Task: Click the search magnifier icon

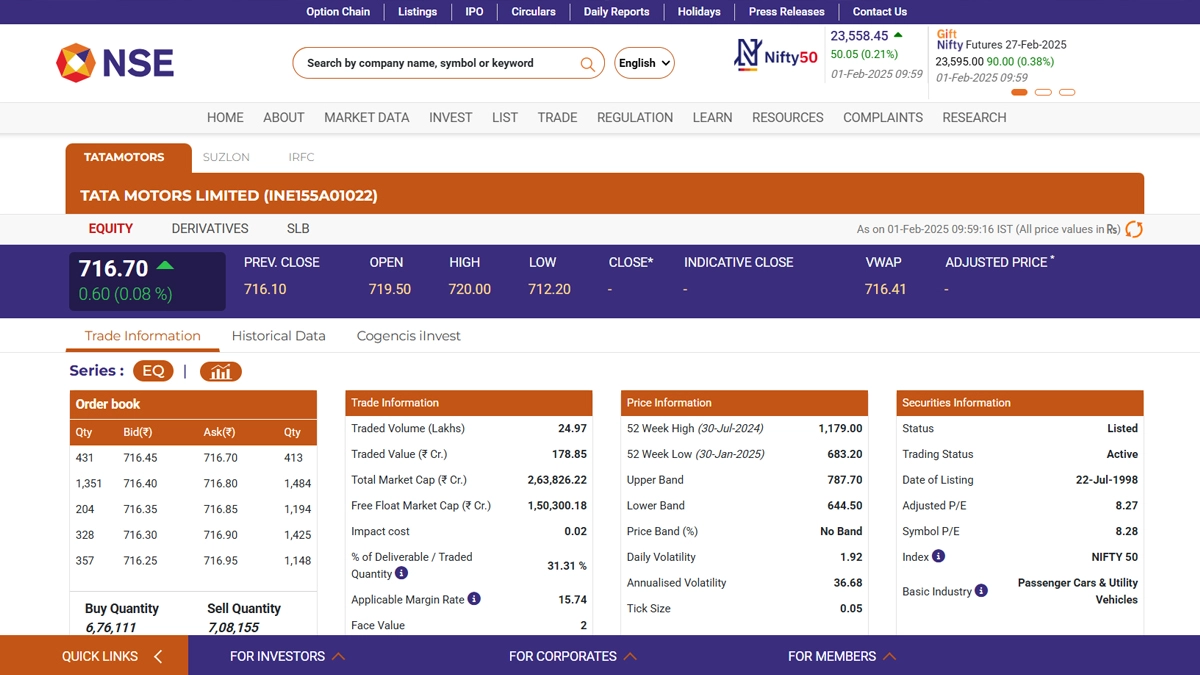Action: (x=588, y=64)
